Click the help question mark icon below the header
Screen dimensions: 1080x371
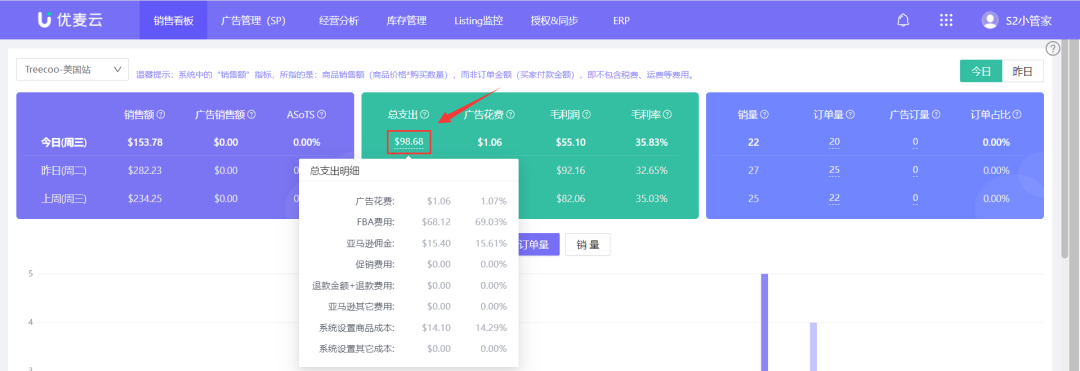click(1052, 48)
